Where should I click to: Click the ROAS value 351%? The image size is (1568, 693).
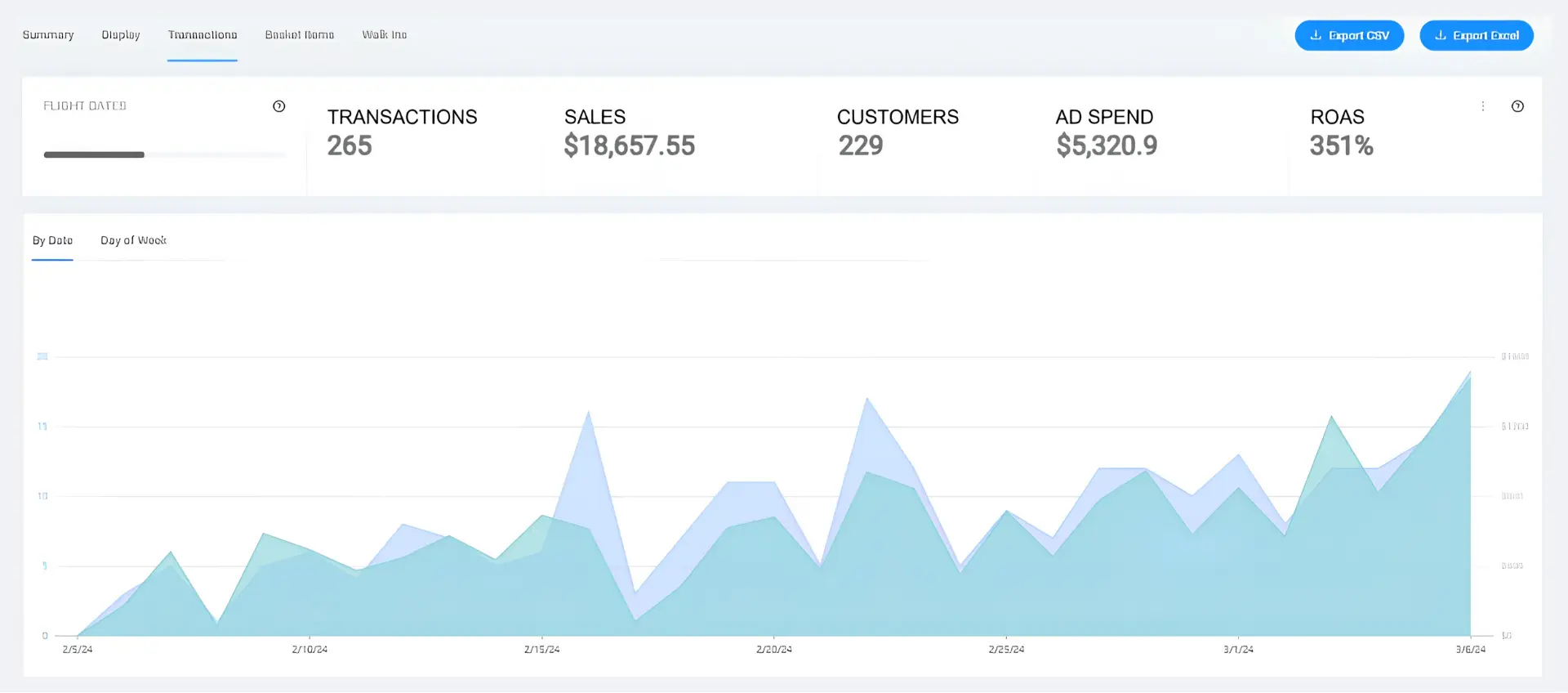pos(1341,145)
